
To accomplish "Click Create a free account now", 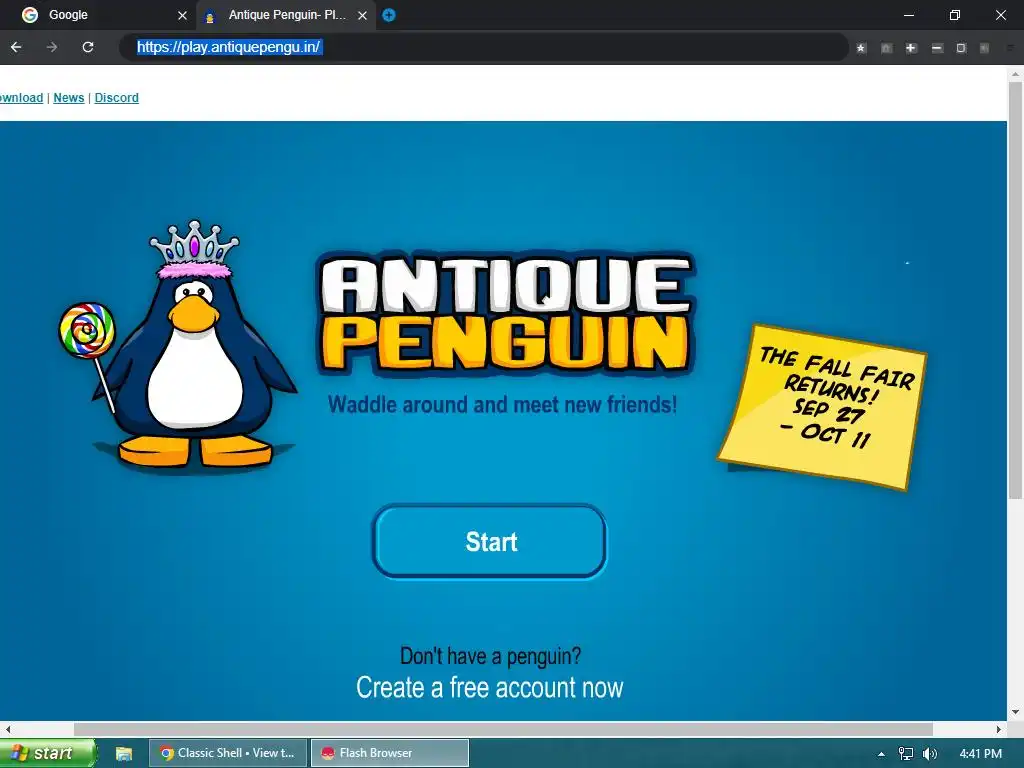I will (490, 688).
